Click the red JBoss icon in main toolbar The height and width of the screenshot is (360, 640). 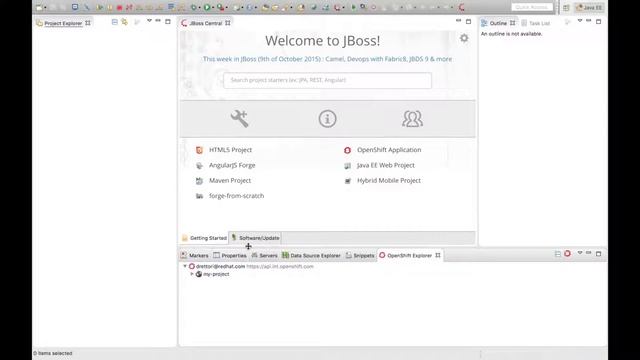click(462, 7)
